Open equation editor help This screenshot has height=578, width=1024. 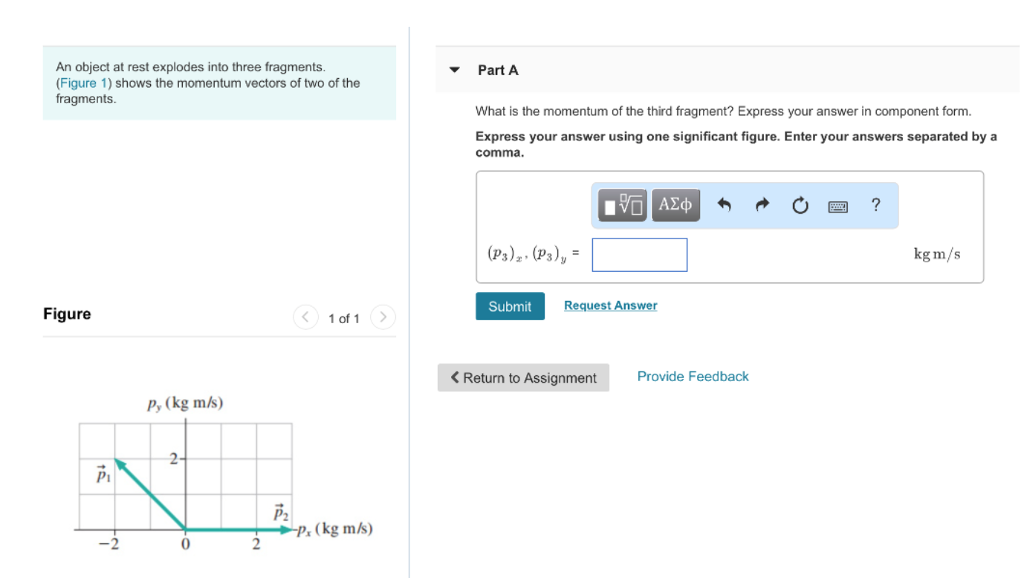[x=875, y=205]
